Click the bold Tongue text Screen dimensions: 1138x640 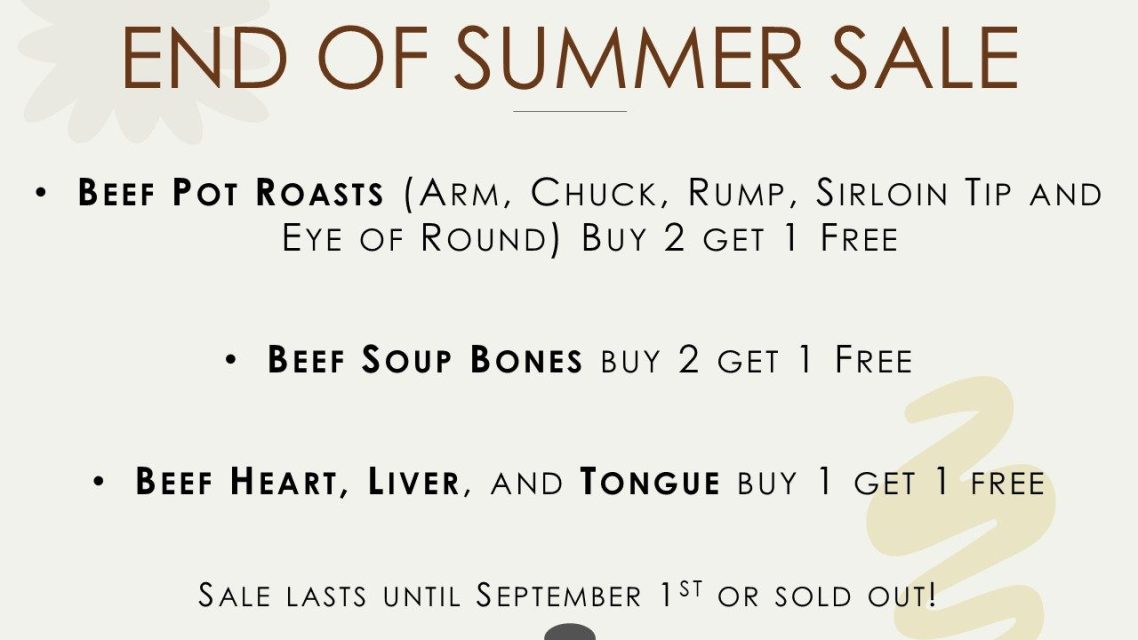pyautogui.click(x=650, y=482)
